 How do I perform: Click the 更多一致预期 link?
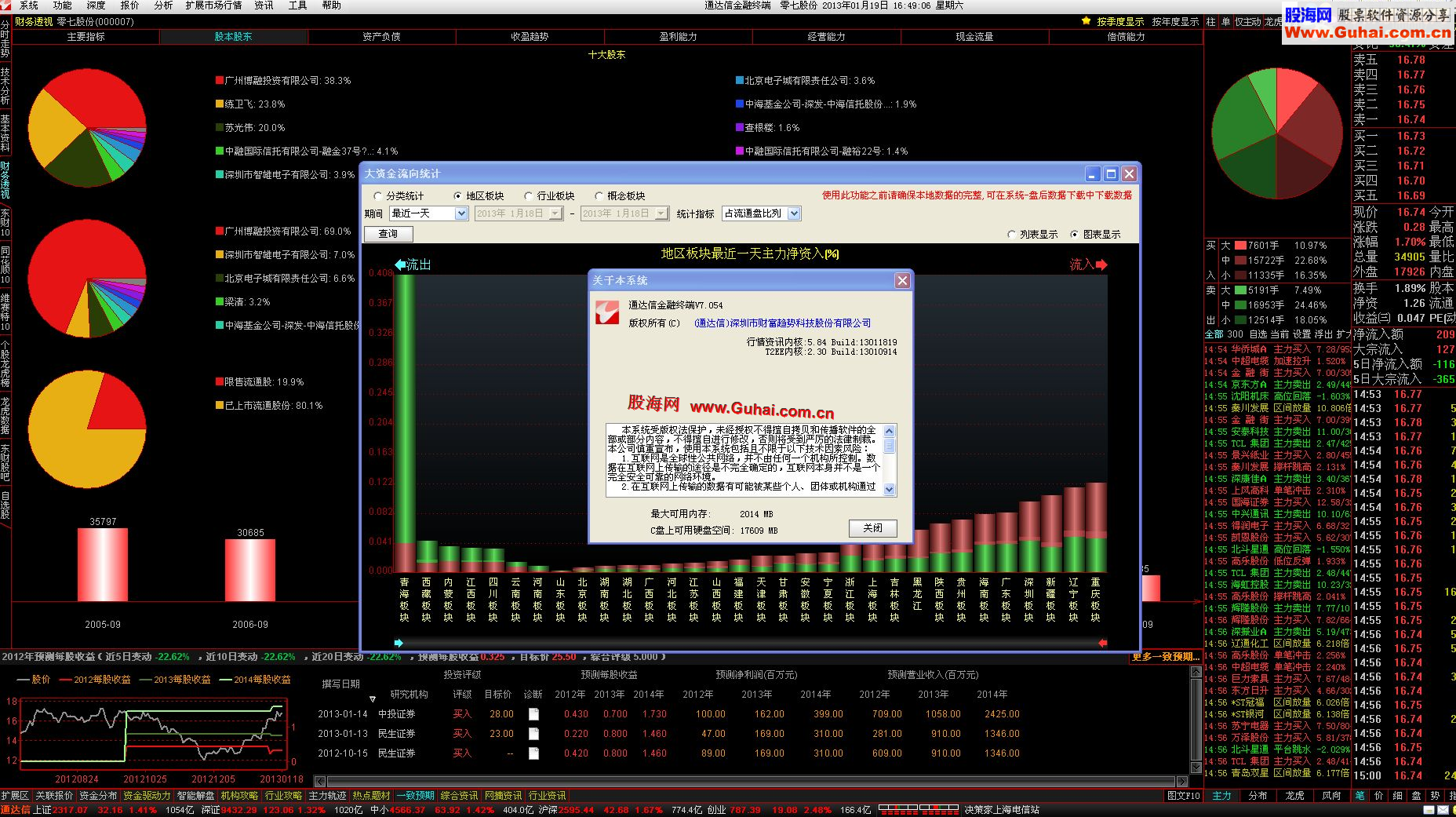point(1167,657)
